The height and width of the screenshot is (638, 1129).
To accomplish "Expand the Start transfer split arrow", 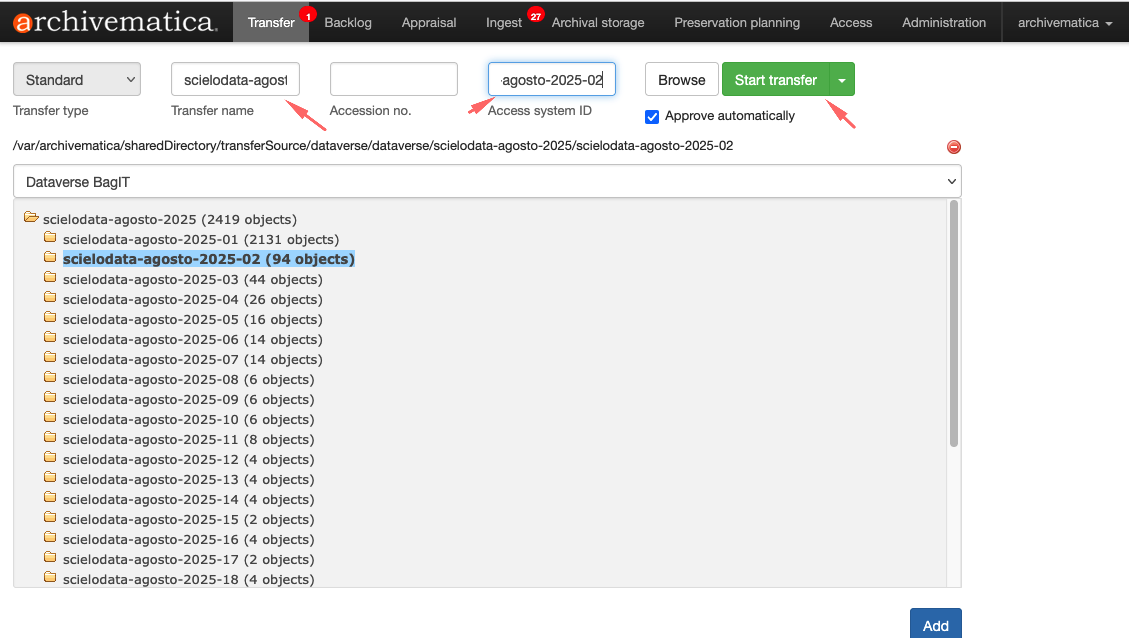I will pyautogui.click(x=842, y=80).
